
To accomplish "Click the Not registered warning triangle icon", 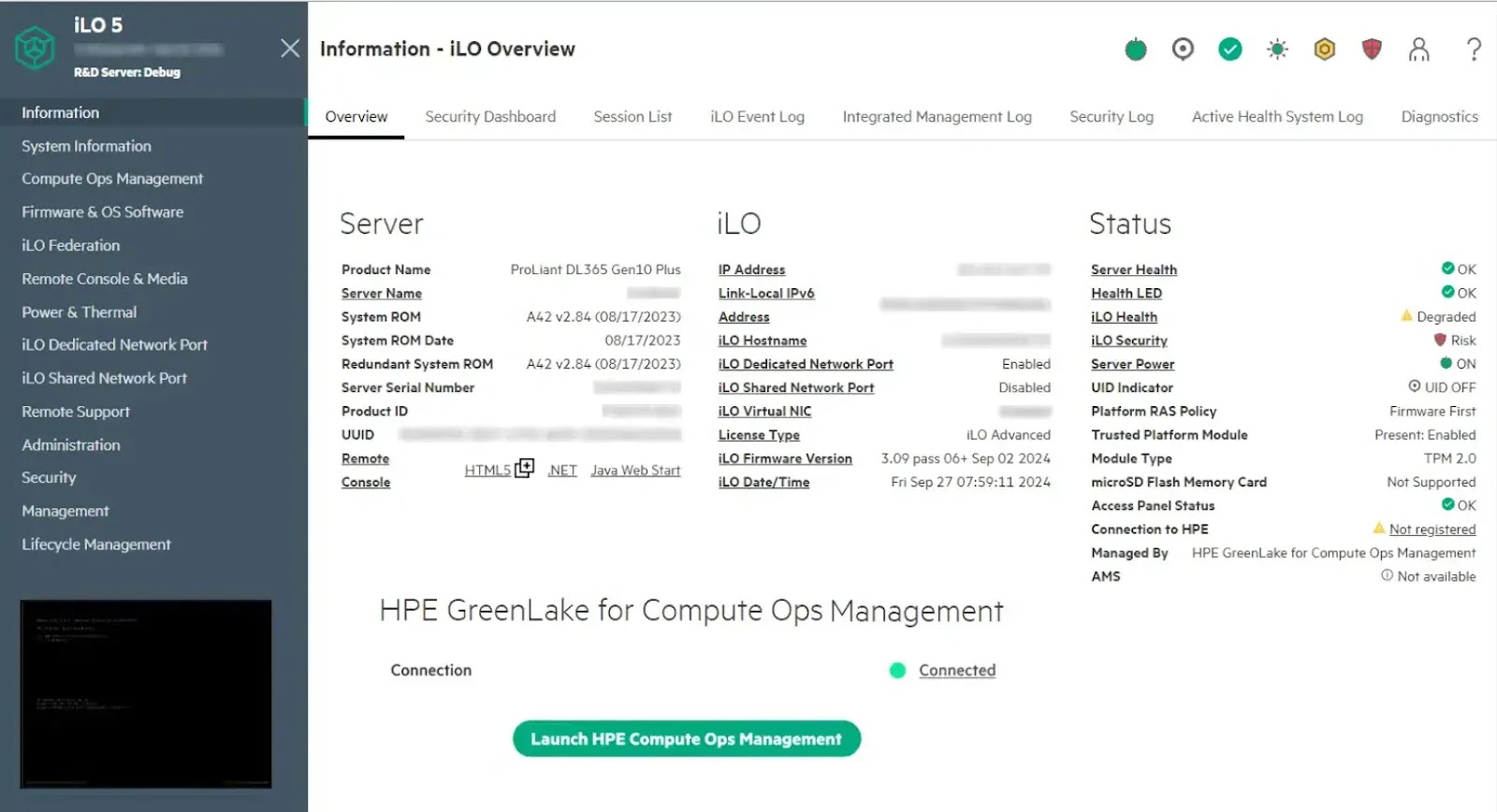I will coord(1378,528).
